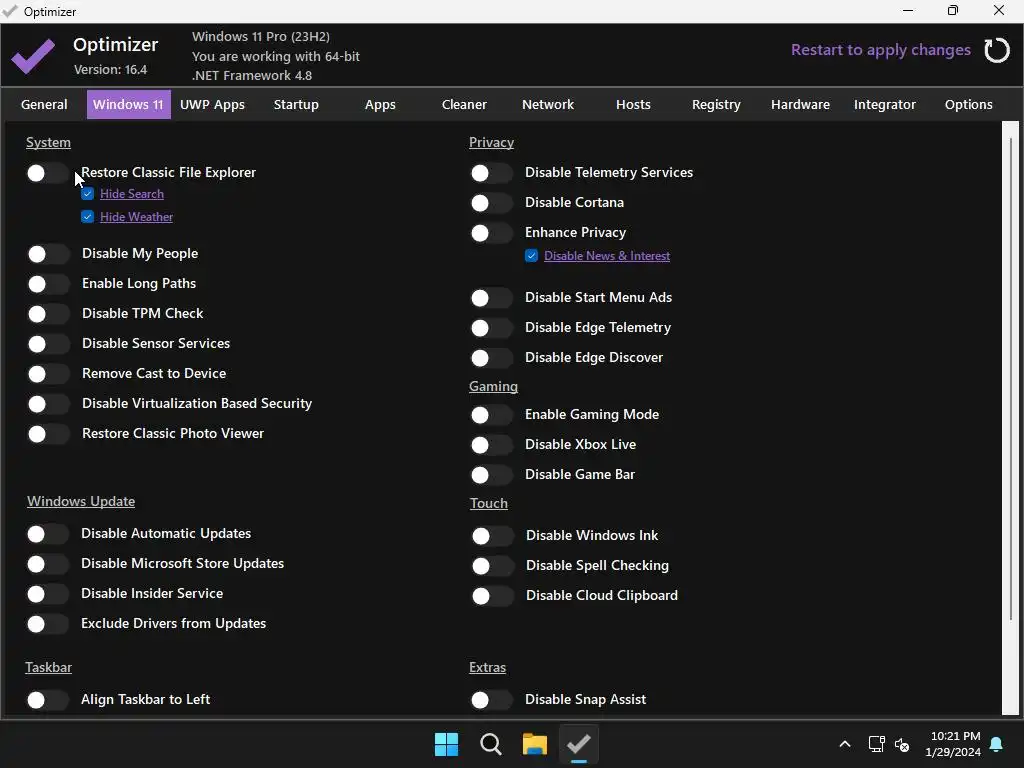The height and width of the screenshot is (768, 1024).
Task: Toggle Disable Windows Ink
Action: click(x=492, y=536)
